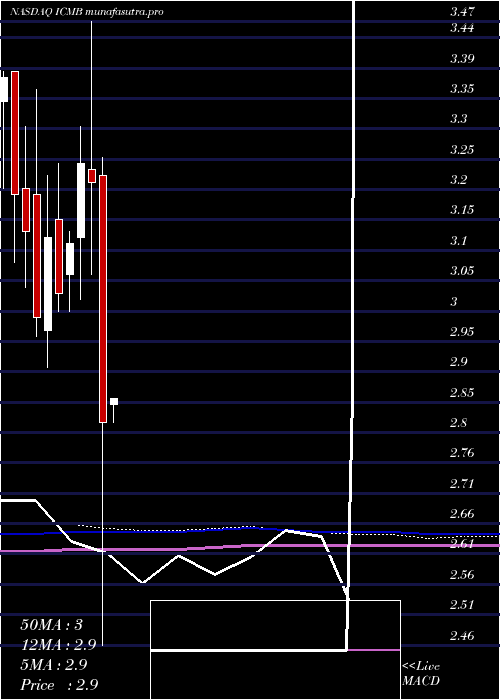The height and width of the screenshot is (700, 500).
Task: Click the 2.61 price axis label
Action: pyautogui.click(x=462, y=544)
